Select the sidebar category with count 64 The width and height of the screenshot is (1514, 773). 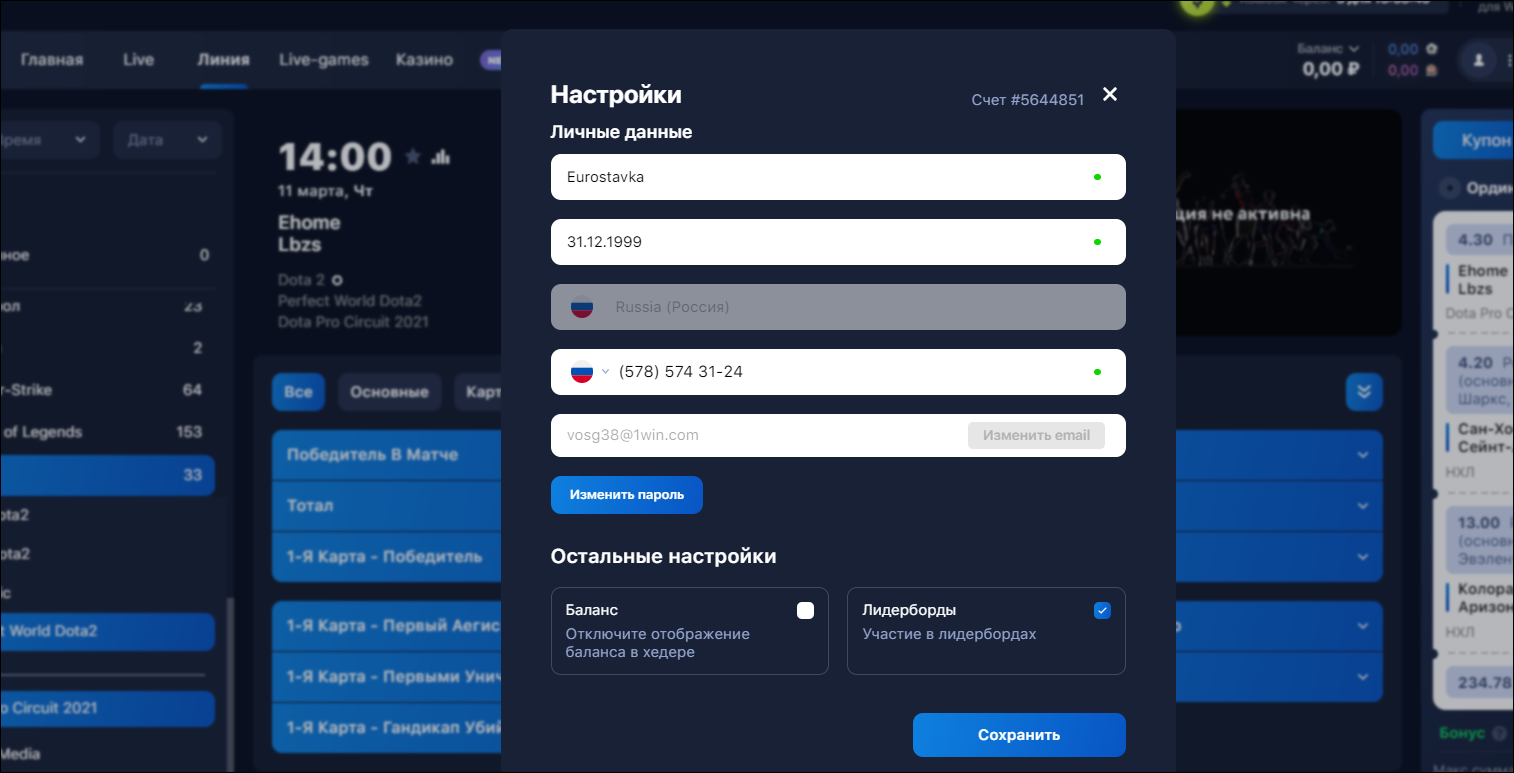[107, 390]
